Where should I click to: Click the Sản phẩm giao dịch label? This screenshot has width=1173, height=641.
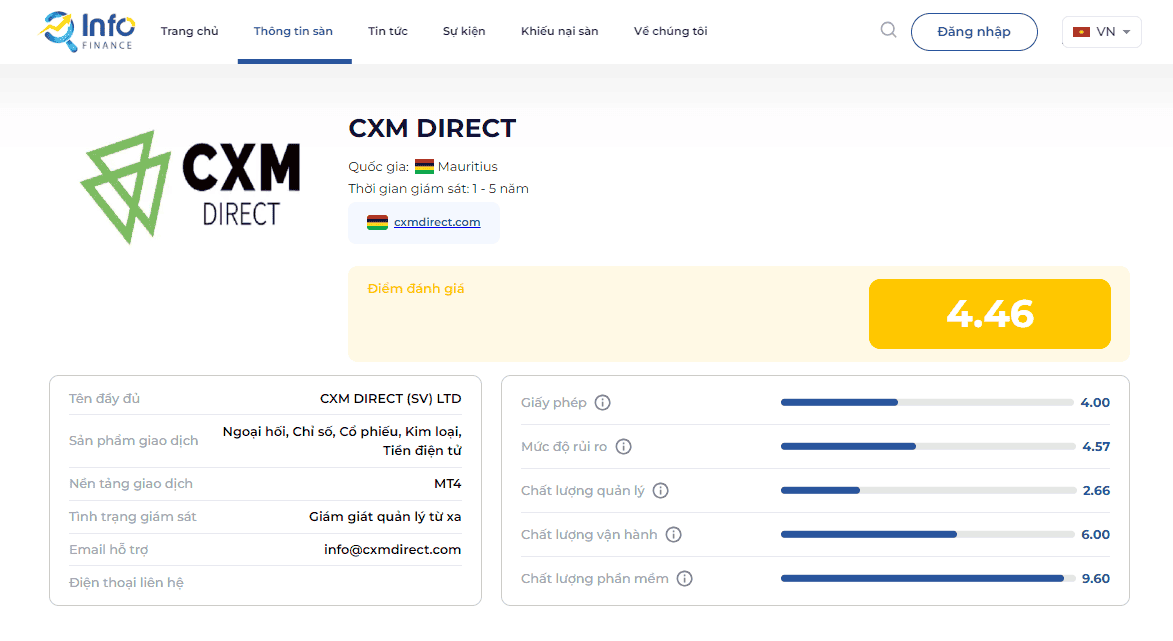pyautogui.click(x=134, y=441)
